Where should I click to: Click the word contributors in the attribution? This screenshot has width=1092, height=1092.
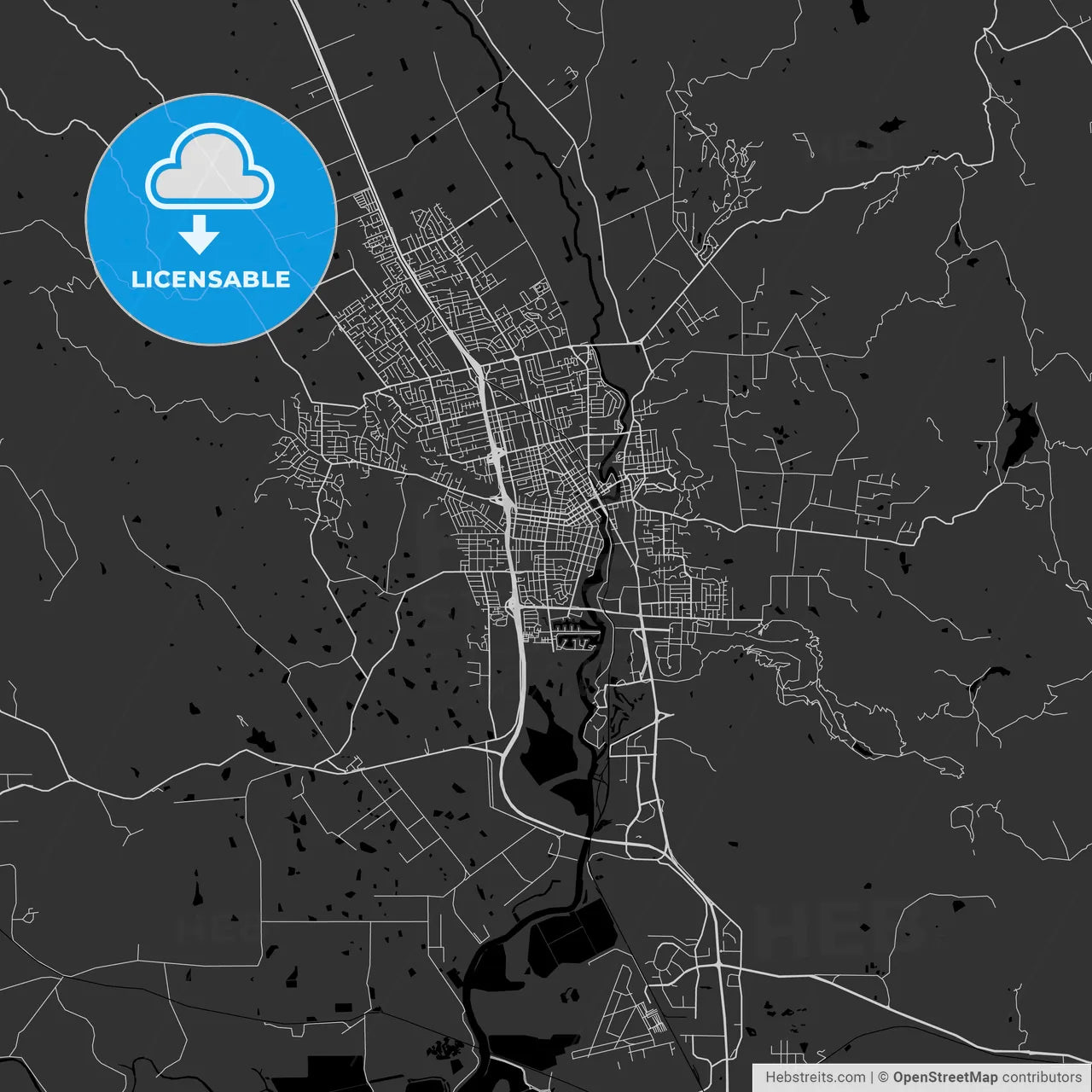click(x=1041, y=1077)
